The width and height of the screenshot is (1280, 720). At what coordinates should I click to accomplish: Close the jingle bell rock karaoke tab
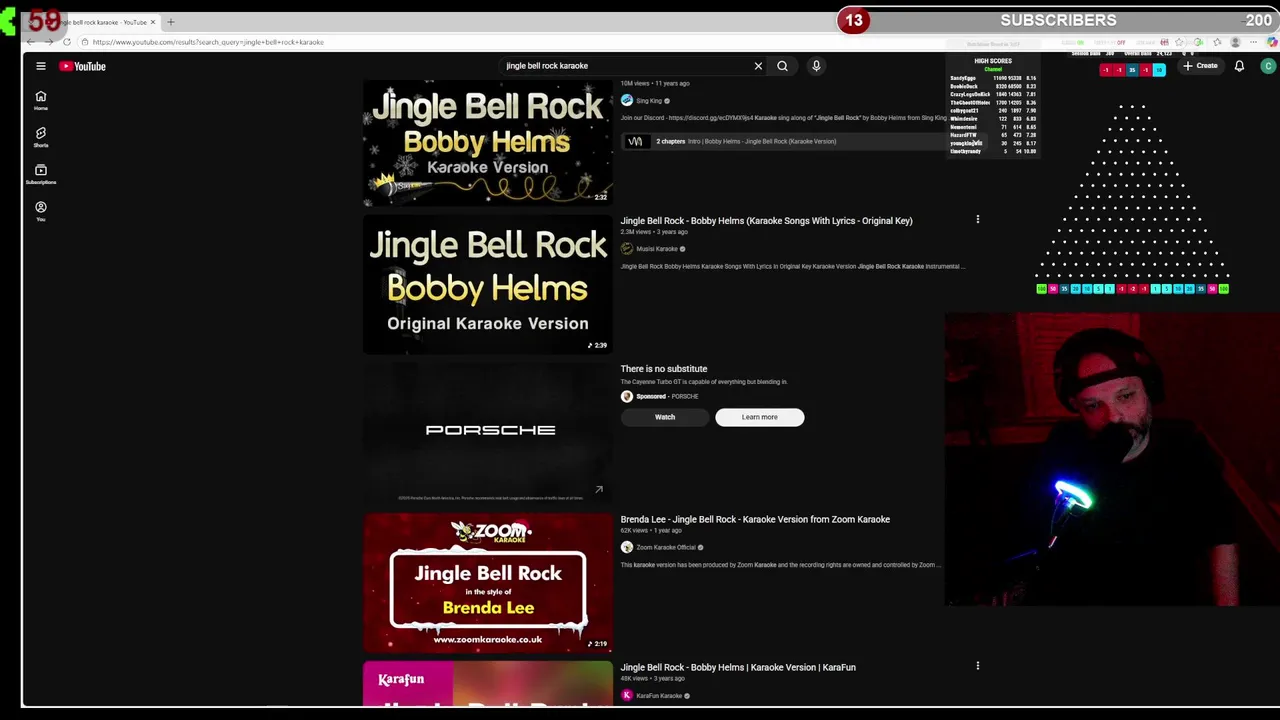(x=153, y=22)
